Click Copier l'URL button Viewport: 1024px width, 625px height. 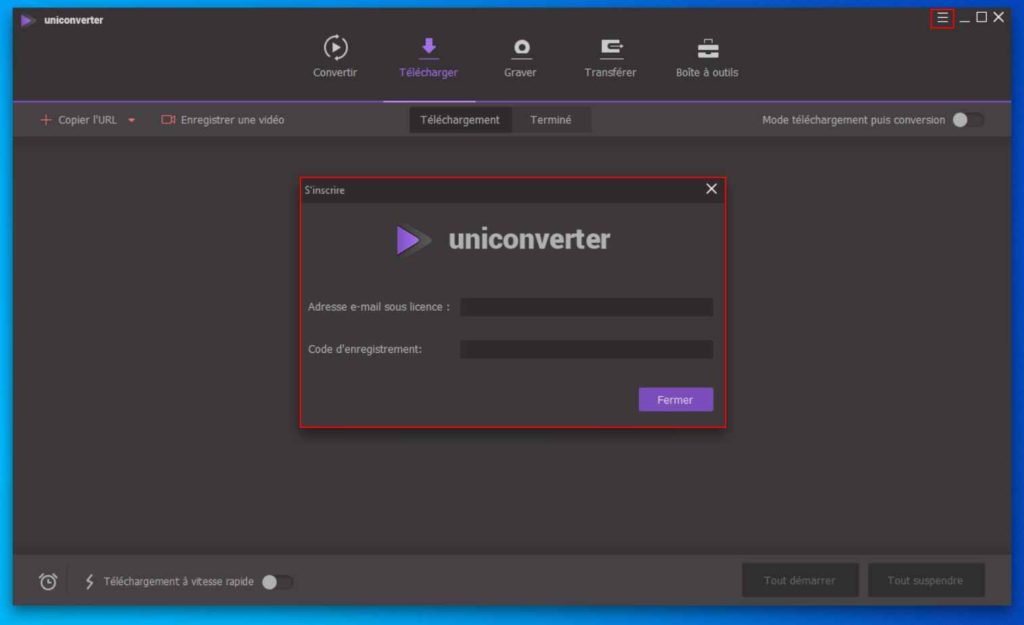tap(80, 120)
